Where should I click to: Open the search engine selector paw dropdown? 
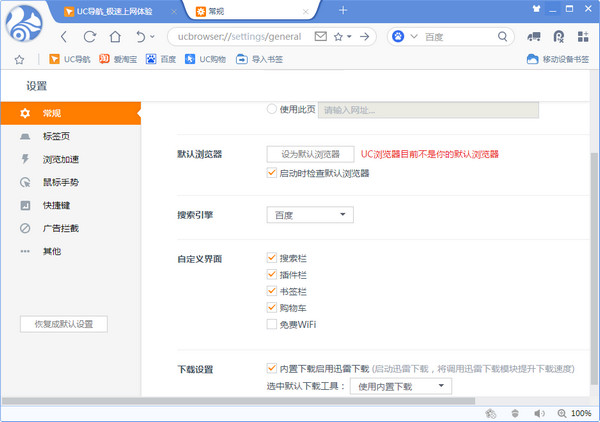pos(402,36)
